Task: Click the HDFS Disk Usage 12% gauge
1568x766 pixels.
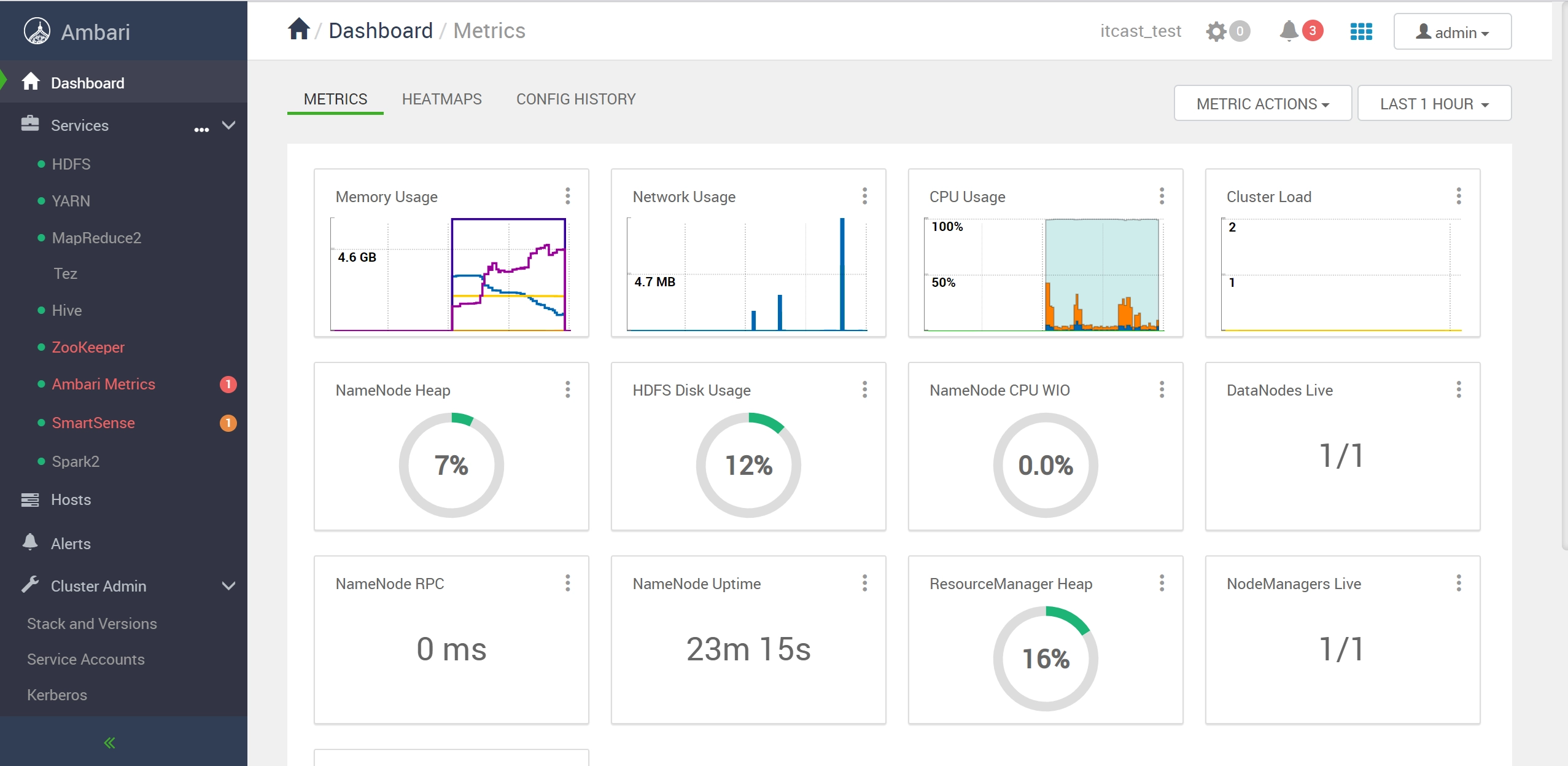Action: pyautogui.click(x=748, y=465)
